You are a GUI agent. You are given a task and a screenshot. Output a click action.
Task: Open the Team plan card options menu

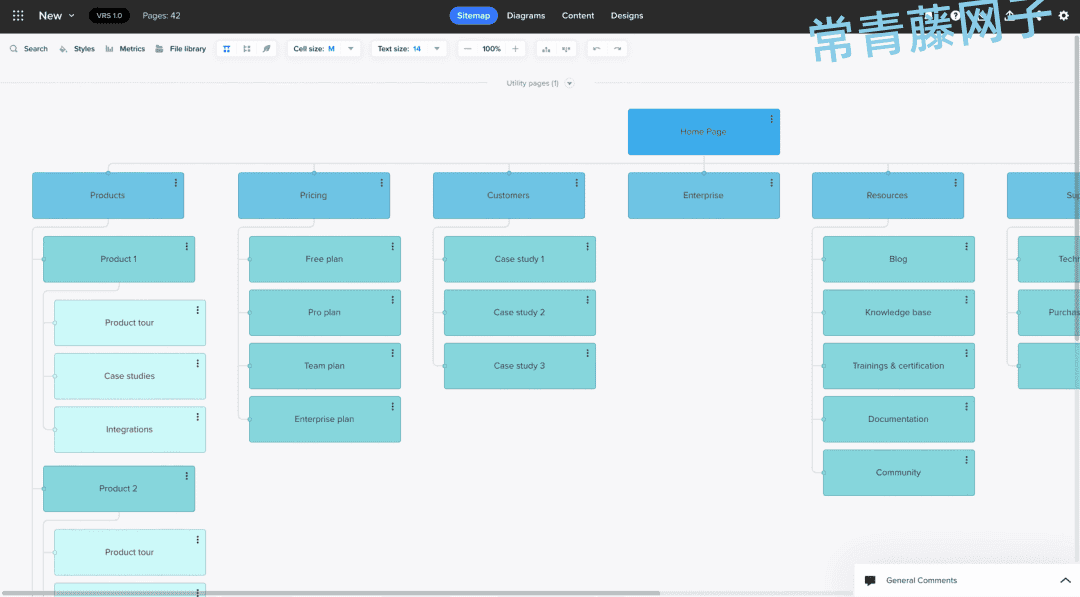[x=393, y=353]
